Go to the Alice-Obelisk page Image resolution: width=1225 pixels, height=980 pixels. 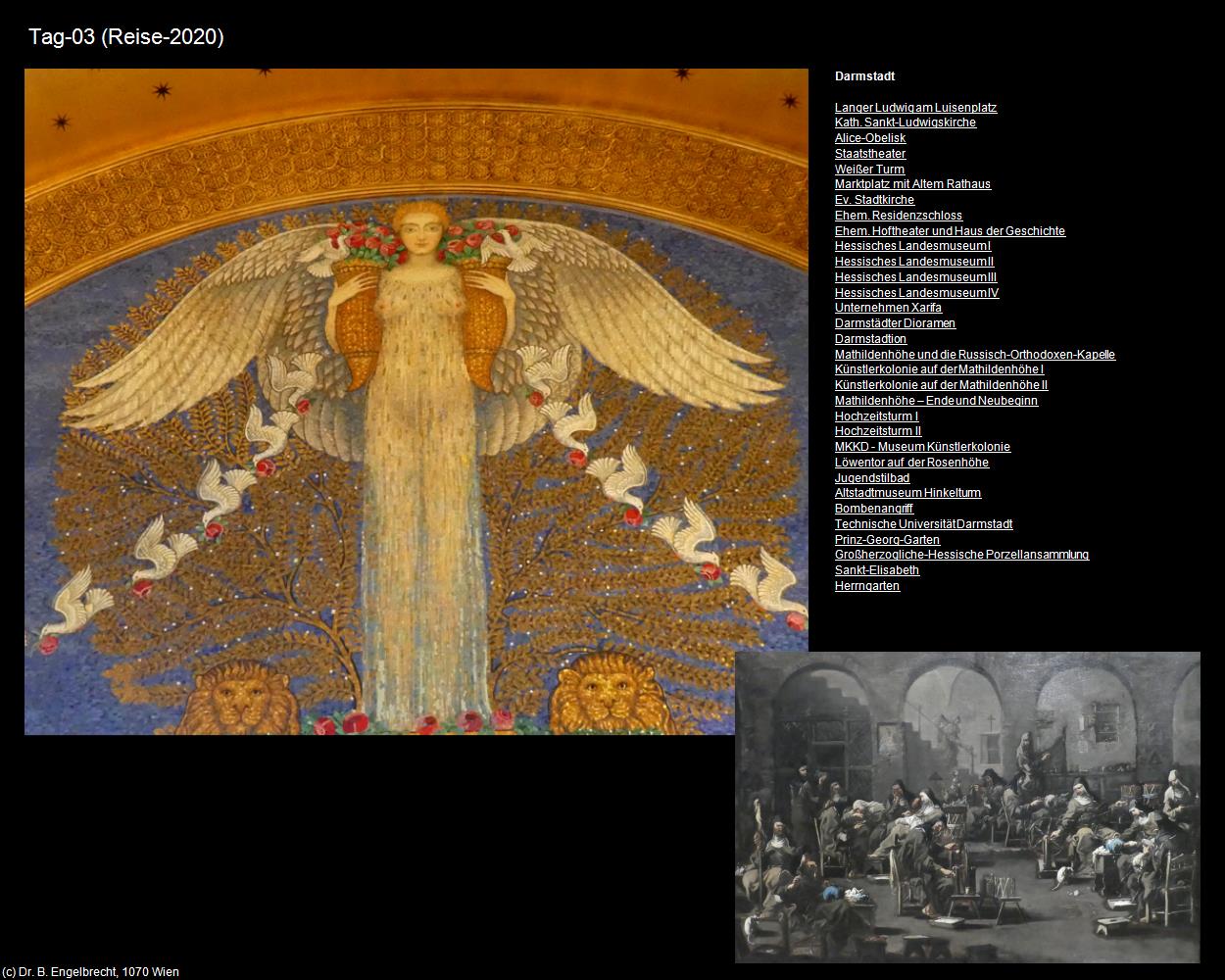[870, 138]
